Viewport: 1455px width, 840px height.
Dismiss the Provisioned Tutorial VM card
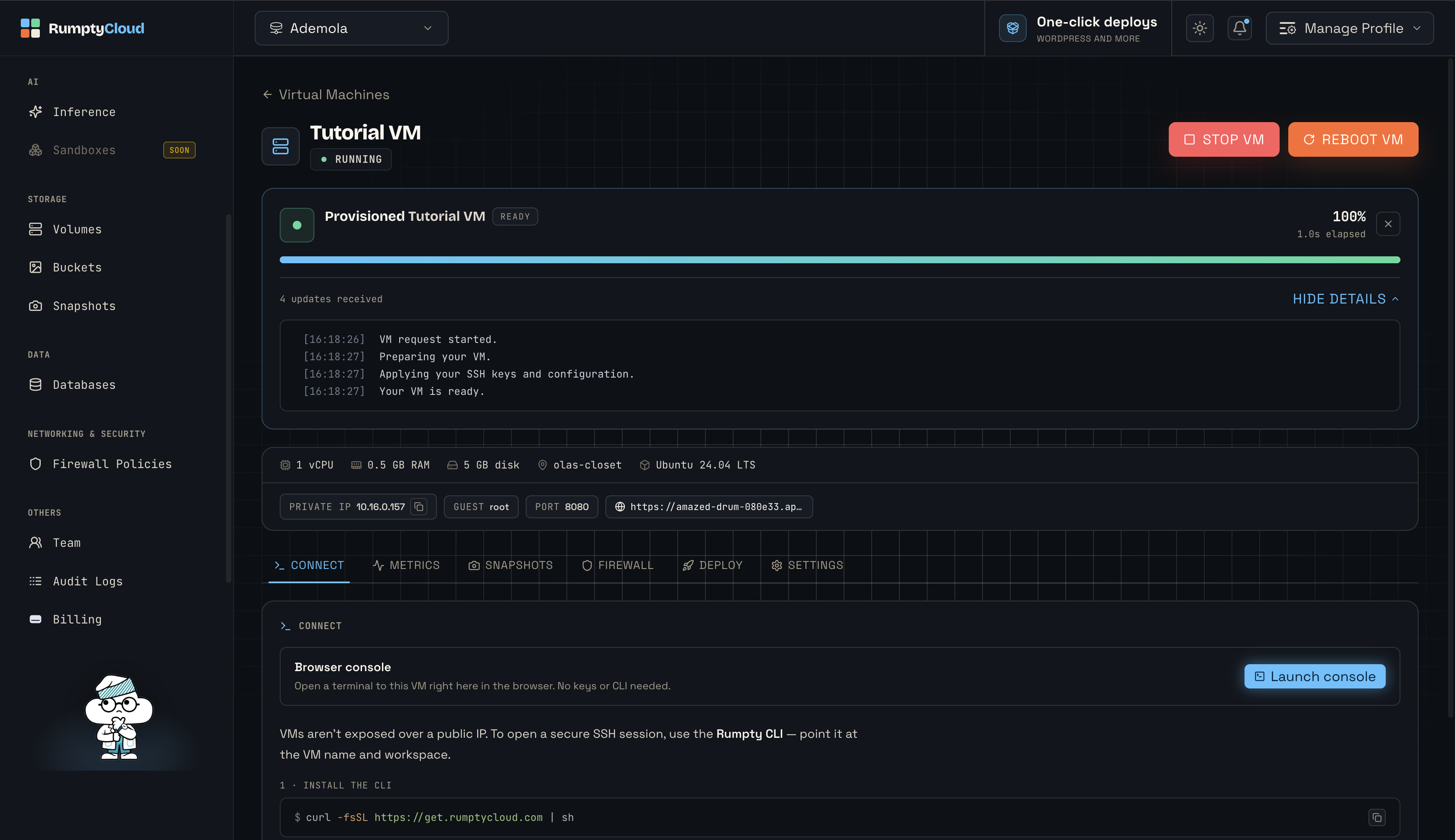pos(1388,224)
